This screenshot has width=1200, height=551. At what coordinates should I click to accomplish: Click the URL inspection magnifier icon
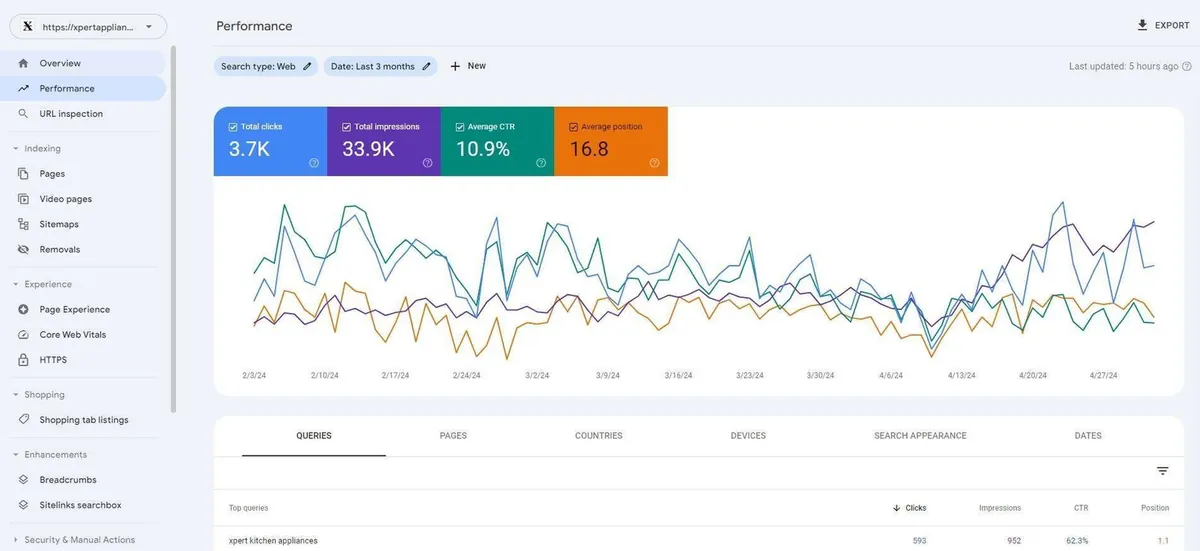(23, 114)
